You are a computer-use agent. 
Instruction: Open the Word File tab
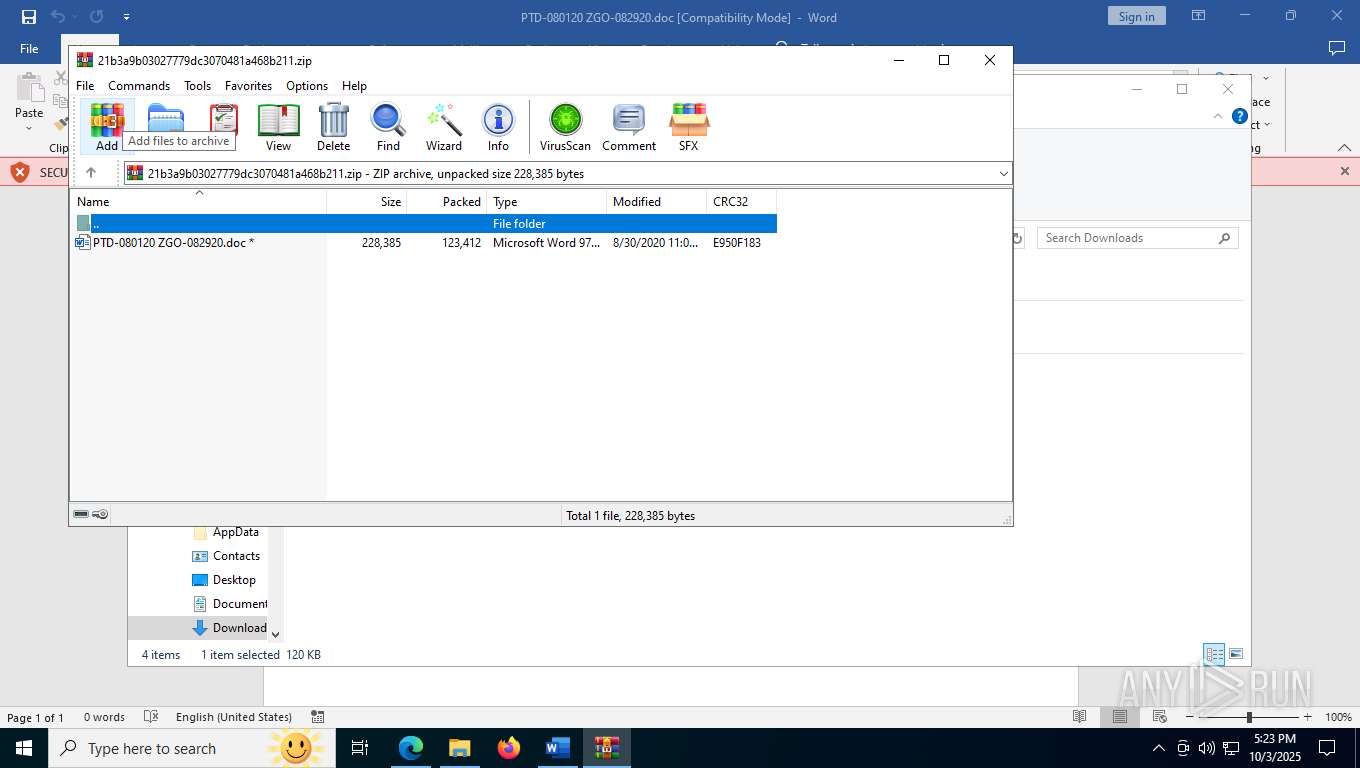tap(29, 48)
